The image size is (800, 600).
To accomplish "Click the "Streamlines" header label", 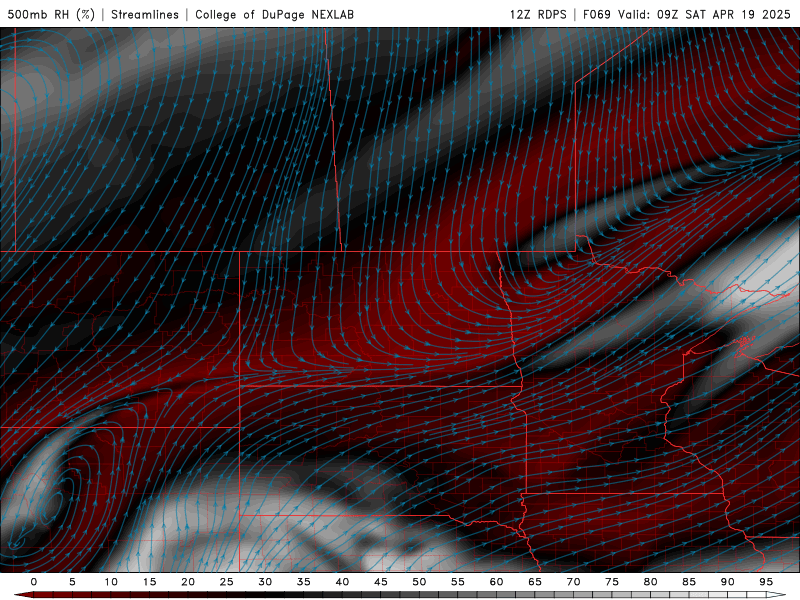I will 145,14.
